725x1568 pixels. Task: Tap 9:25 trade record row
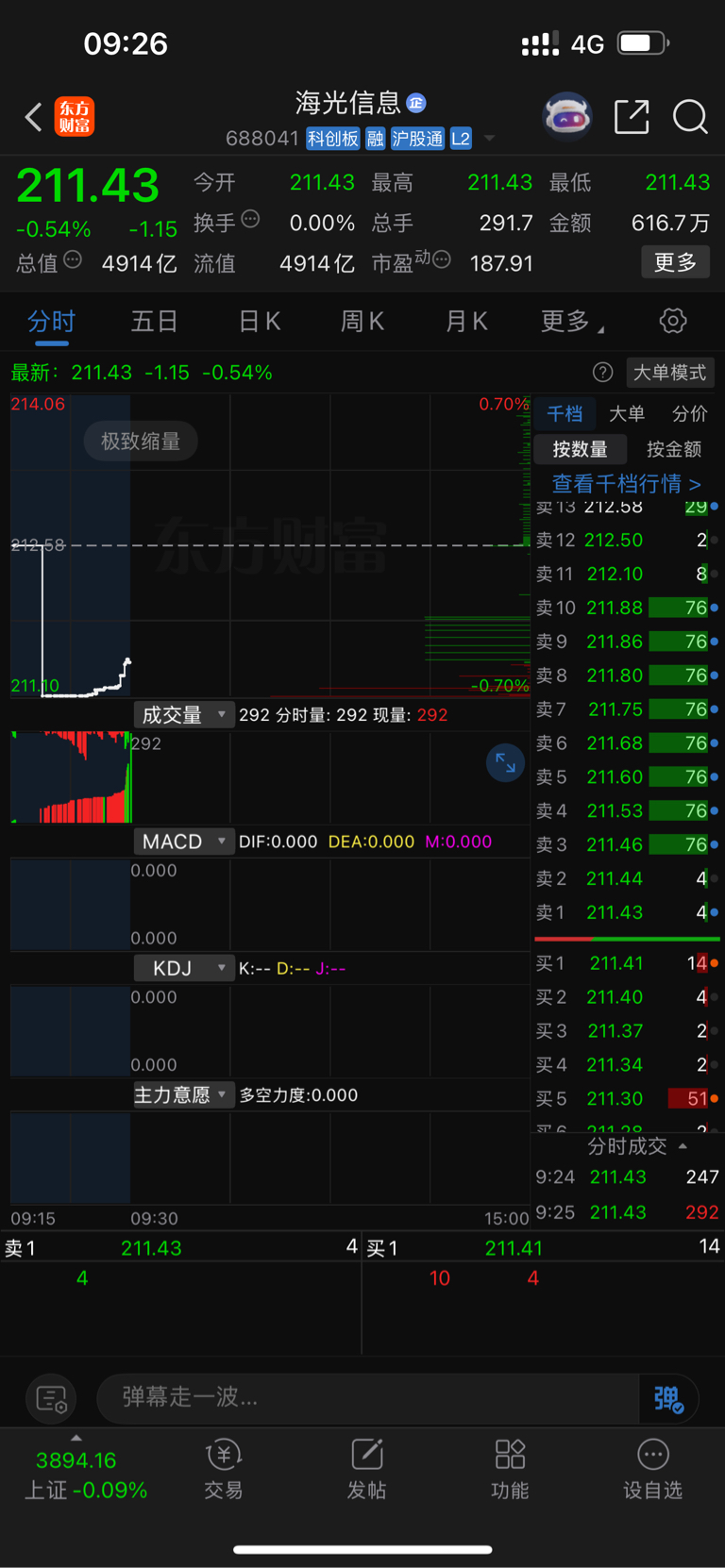pyautogui.click(x=627, y=1212)
